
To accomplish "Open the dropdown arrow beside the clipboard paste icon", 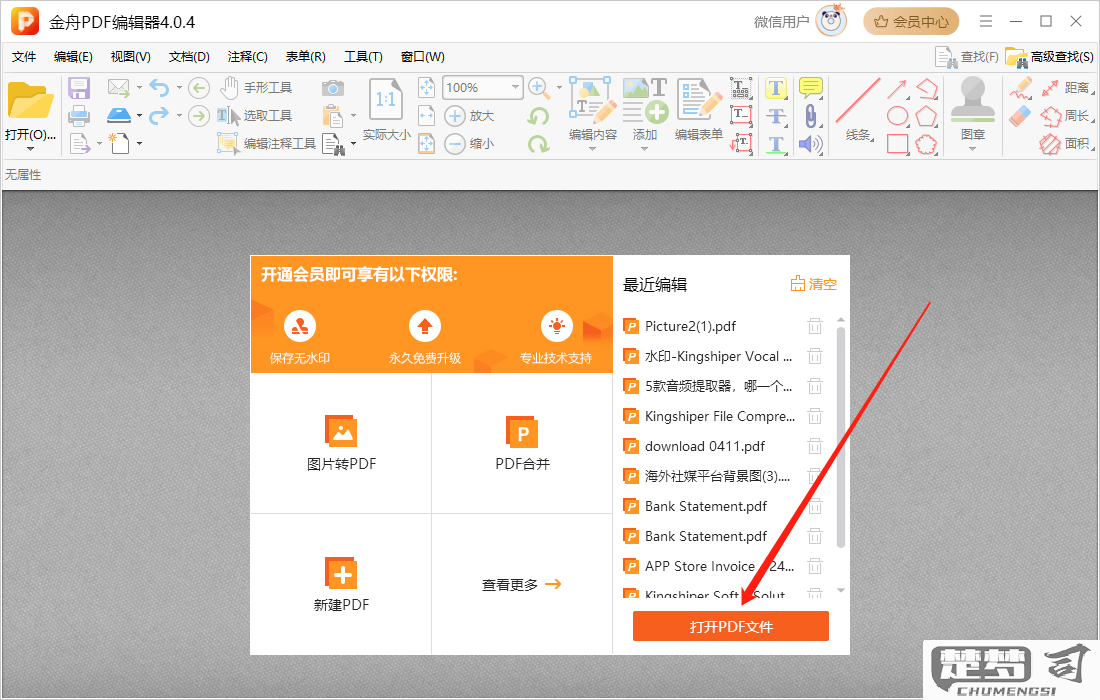I will (x=353, y=116).
